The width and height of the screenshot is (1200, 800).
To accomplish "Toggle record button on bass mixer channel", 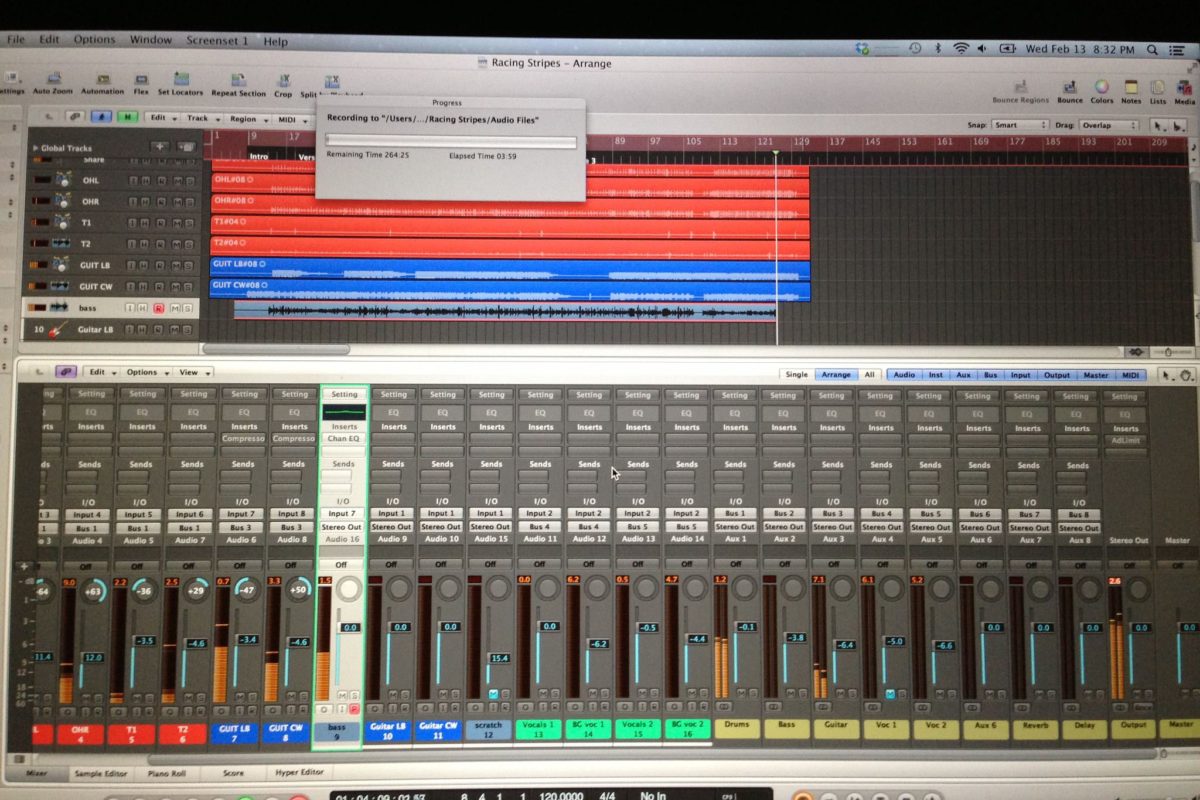I will pyautogui.click(x=353, y=708).
